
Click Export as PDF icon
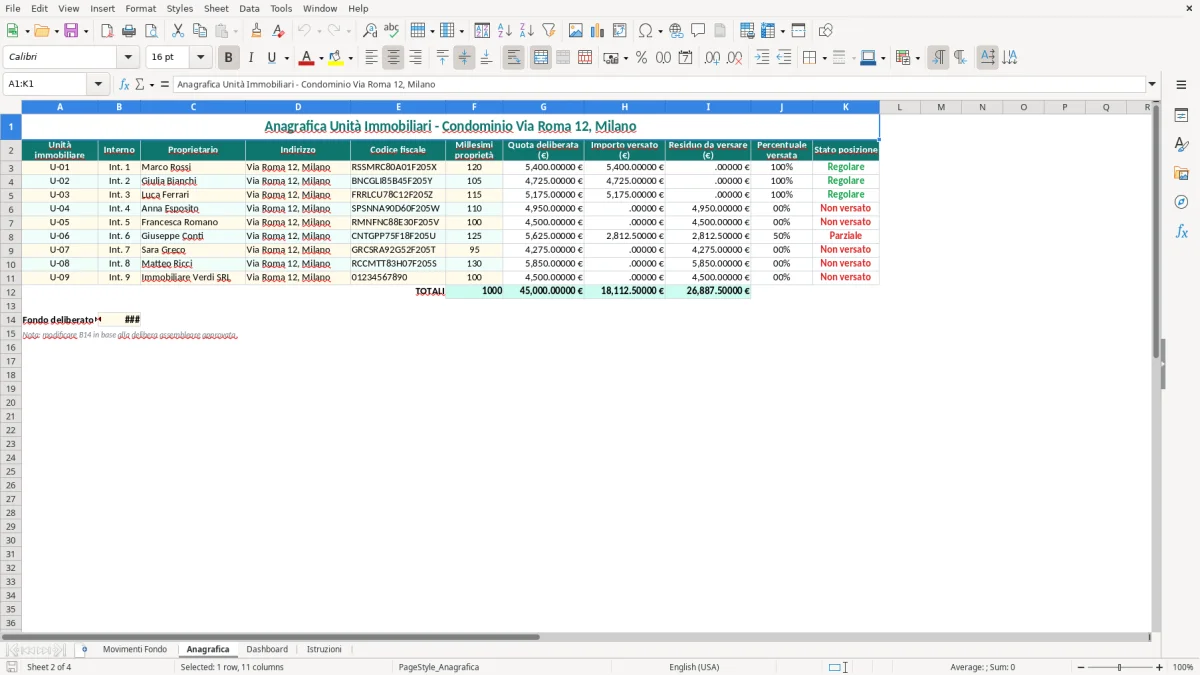pos(107,31)
